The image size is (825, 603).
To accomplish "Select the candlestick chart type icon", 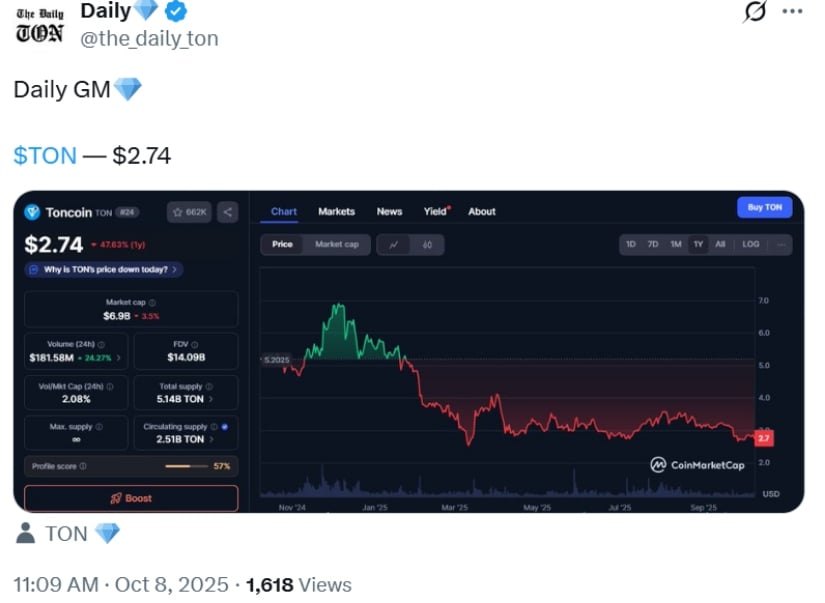I will point(427,244).
